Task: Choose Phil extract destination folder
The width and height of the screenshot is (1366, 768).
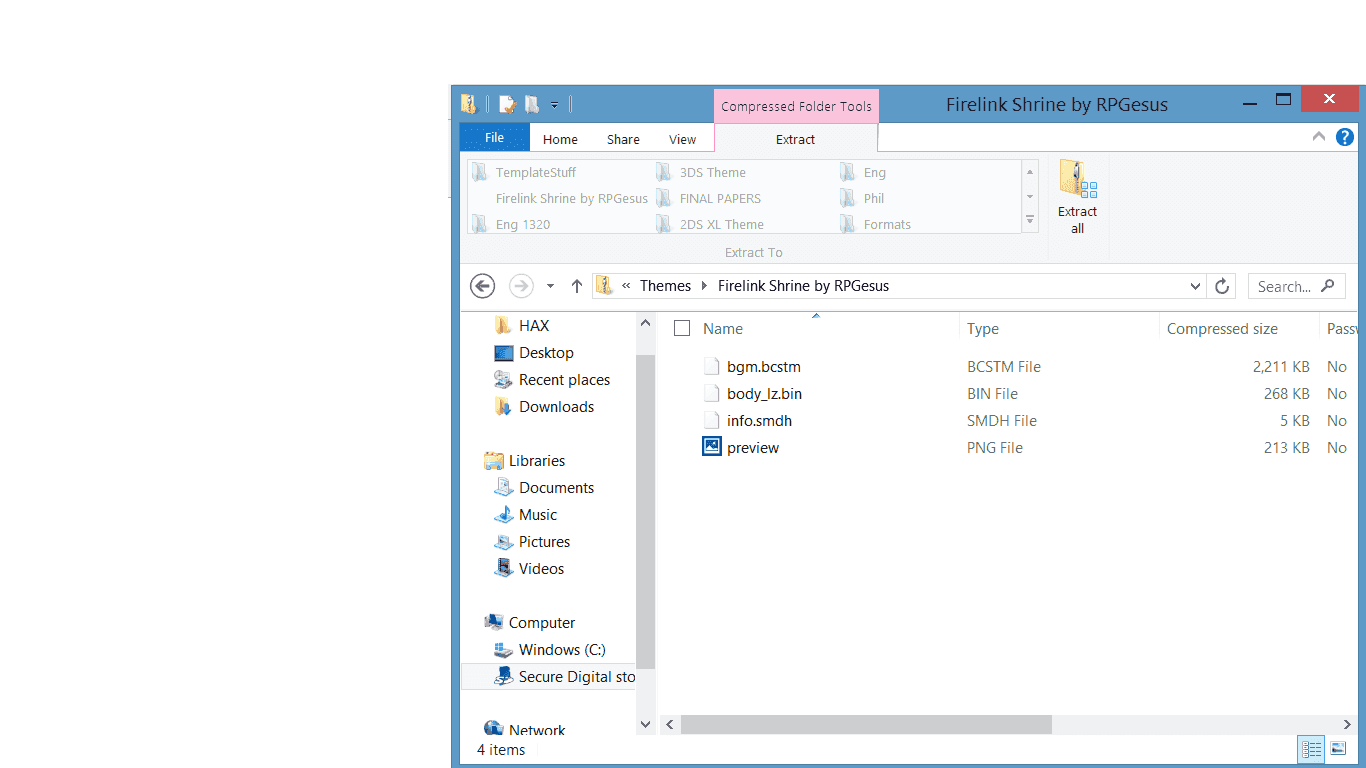Action: pos(874,198)
